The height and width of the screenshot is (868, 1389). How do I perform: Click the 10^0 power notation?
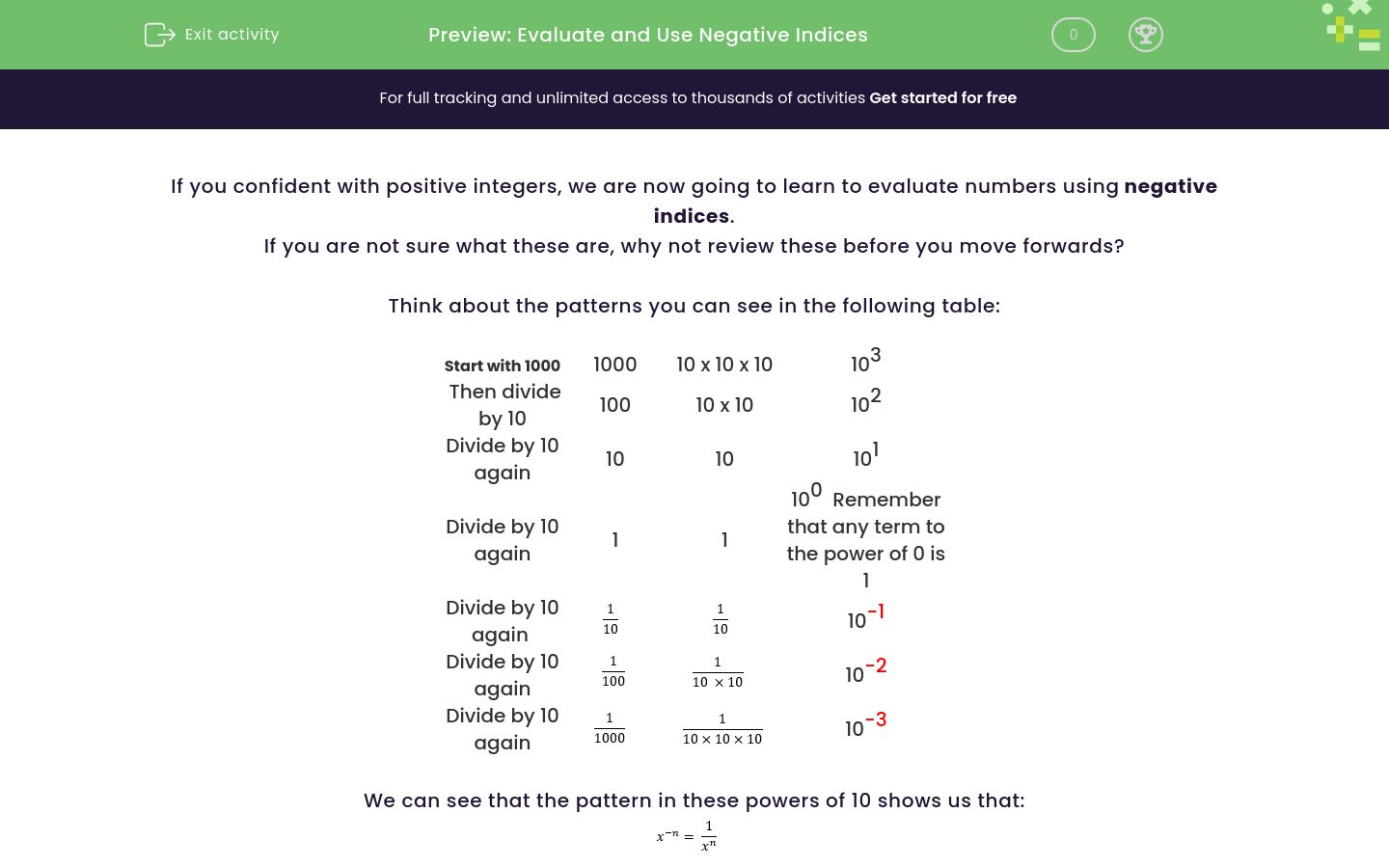click(804, 496)
